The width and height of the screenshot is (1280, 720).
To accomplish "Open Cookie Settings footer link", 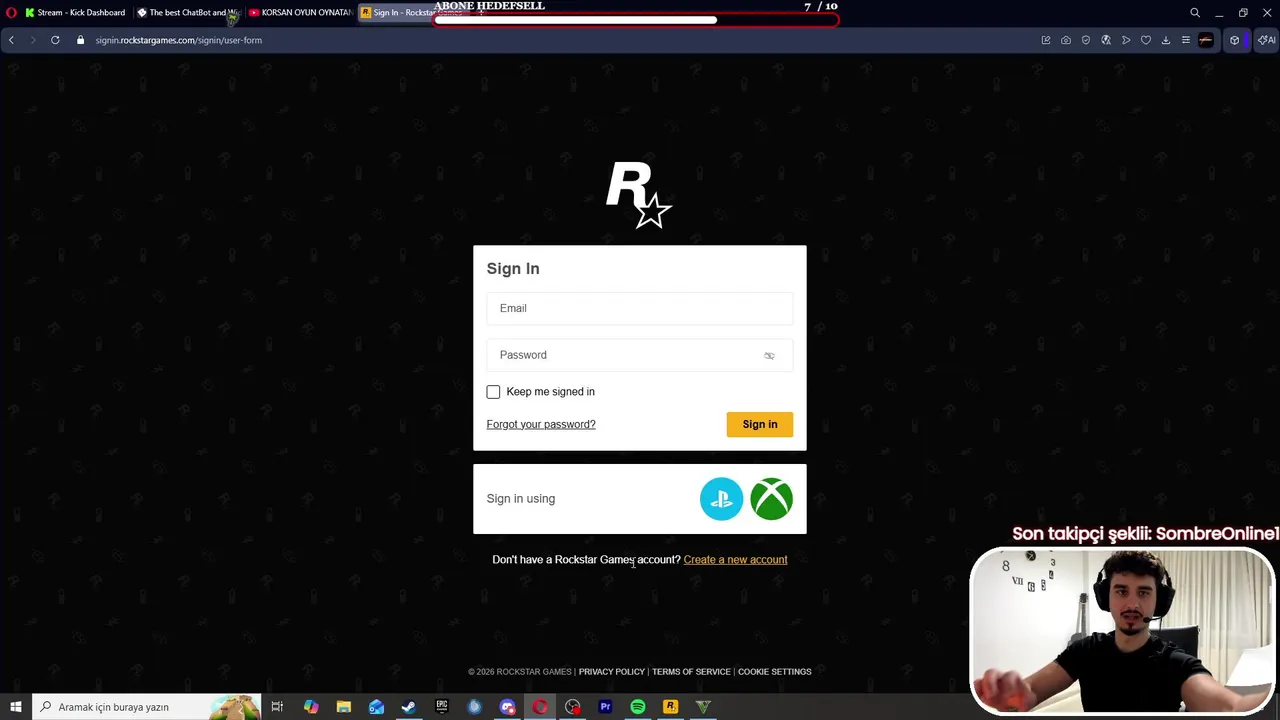I will click(774, 672).
